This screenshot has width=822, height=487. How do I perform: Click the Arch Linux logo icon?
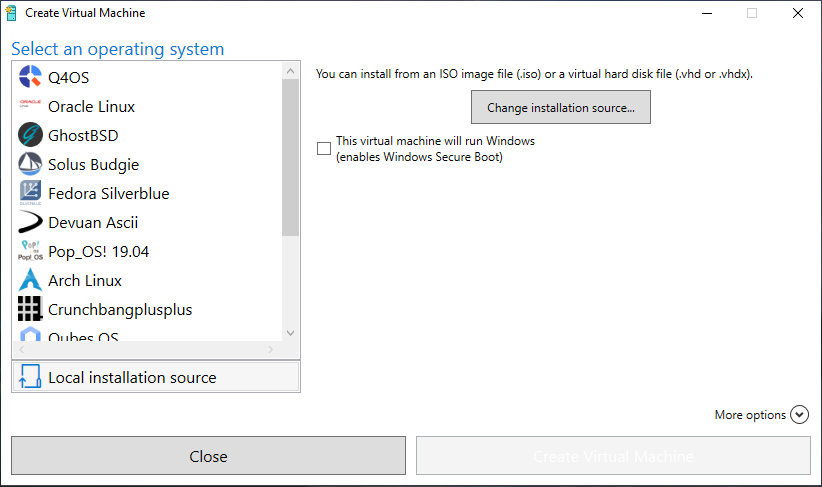30,280
